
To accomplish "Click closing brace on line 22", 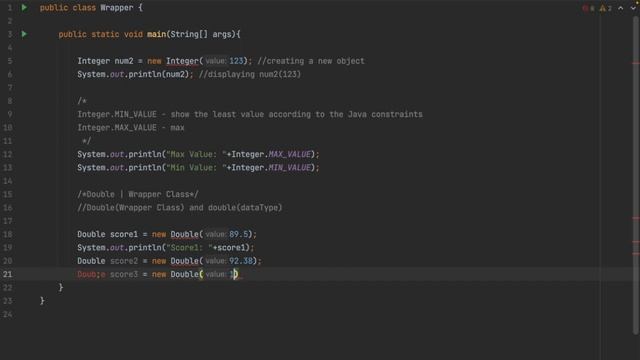I will coord(61,287).
